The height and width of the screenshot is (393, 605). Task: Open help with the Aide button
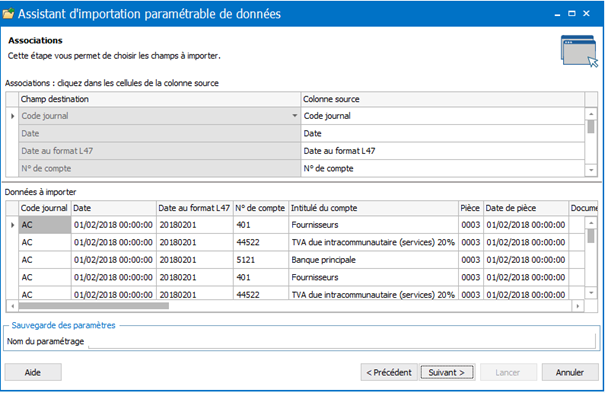pos(33,373)
